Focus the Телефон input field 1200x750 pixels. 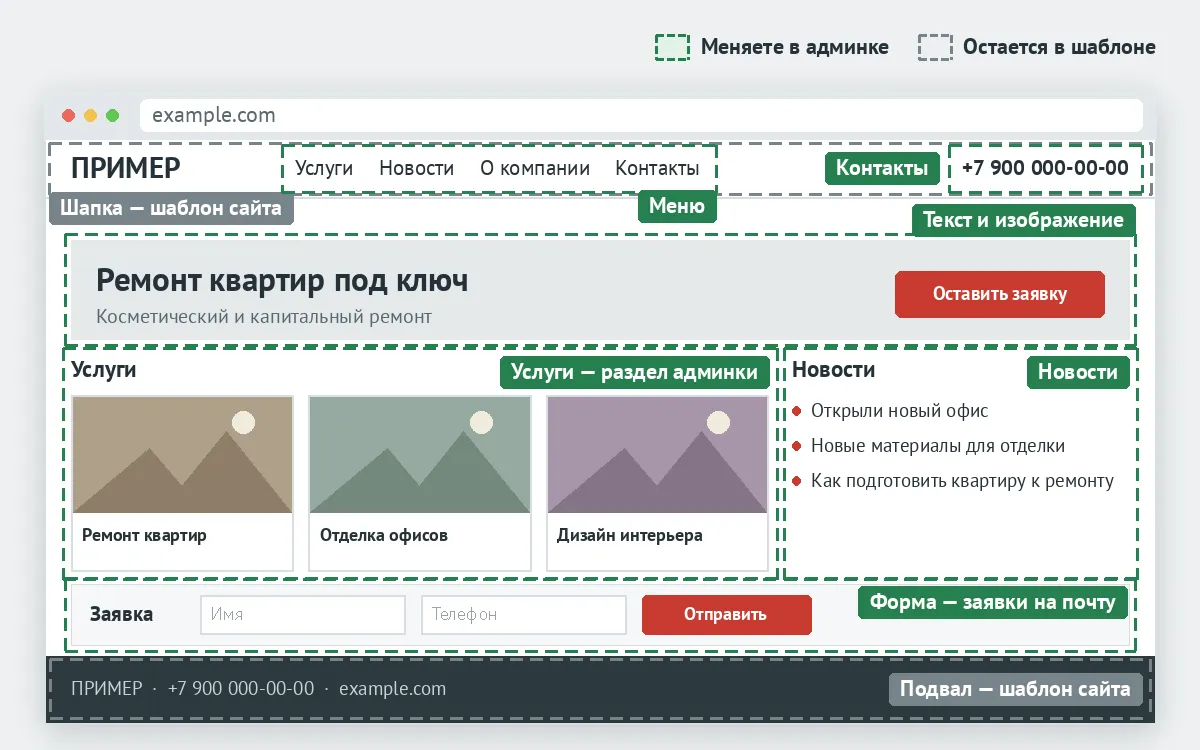[x=524, y=615]
